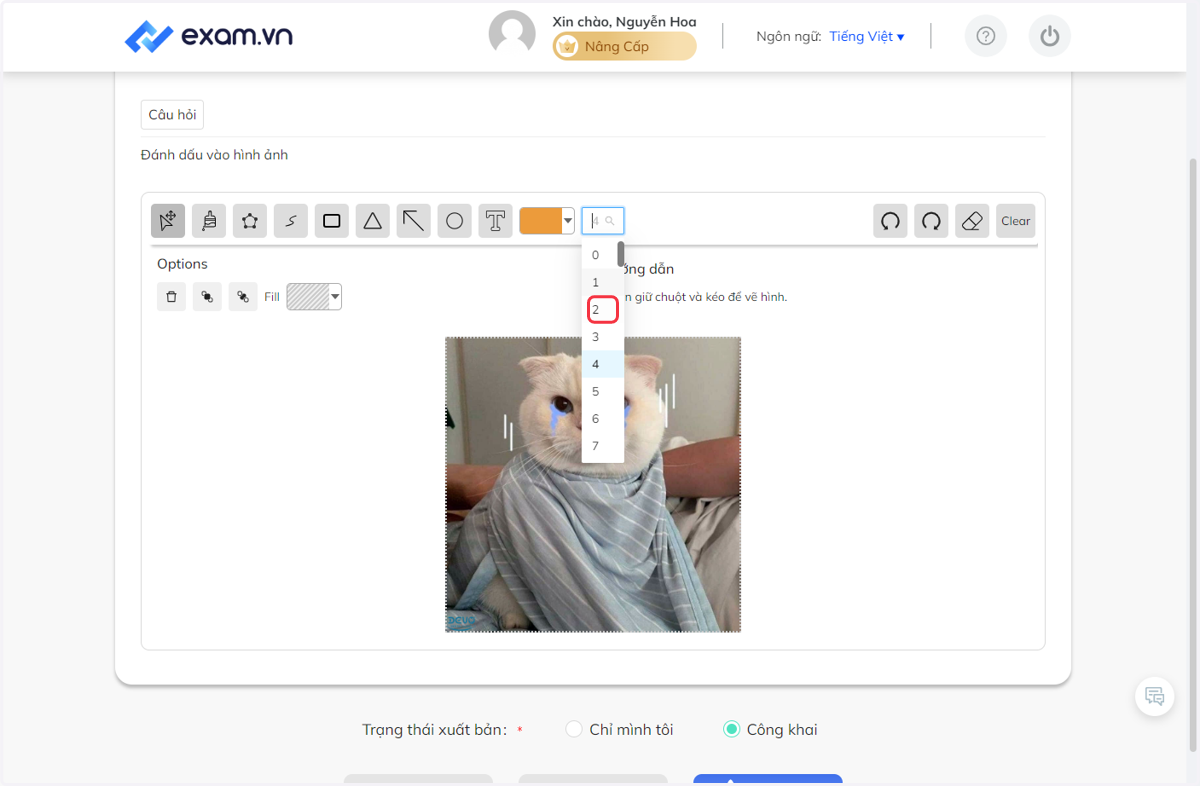Image resolution: width=1200 pixels, height=786 pixels.
Task: Click the 'Câu hỏi' tab
Action: click(172, 115)
